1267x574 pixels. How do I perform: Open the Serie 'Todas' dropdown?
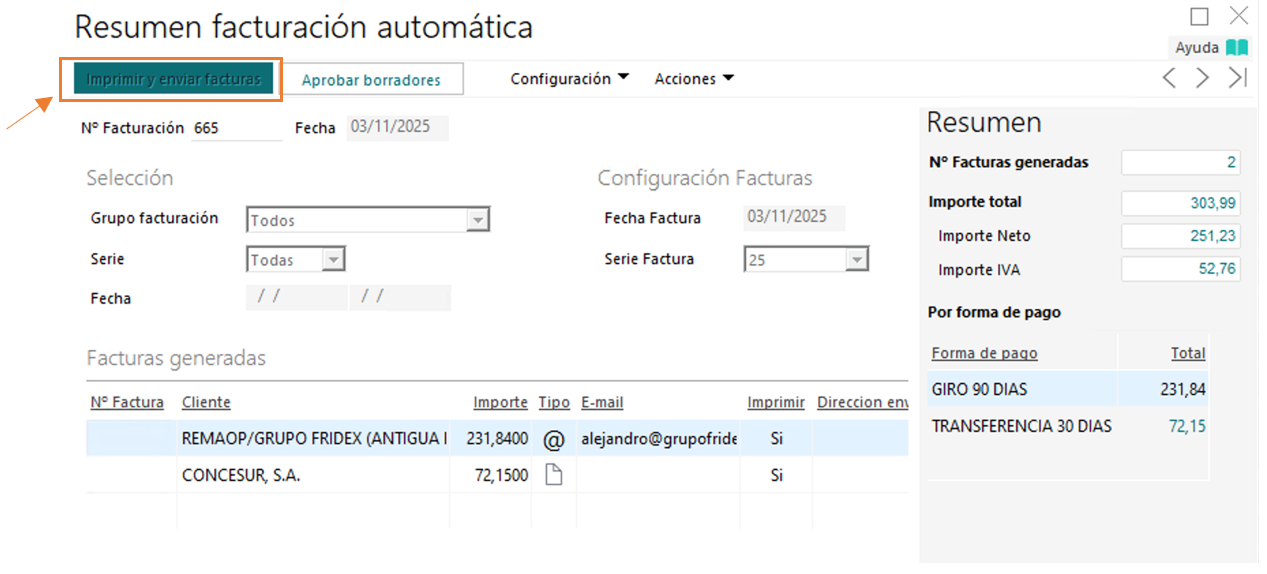pyautogui.click(x=333, y=260)
